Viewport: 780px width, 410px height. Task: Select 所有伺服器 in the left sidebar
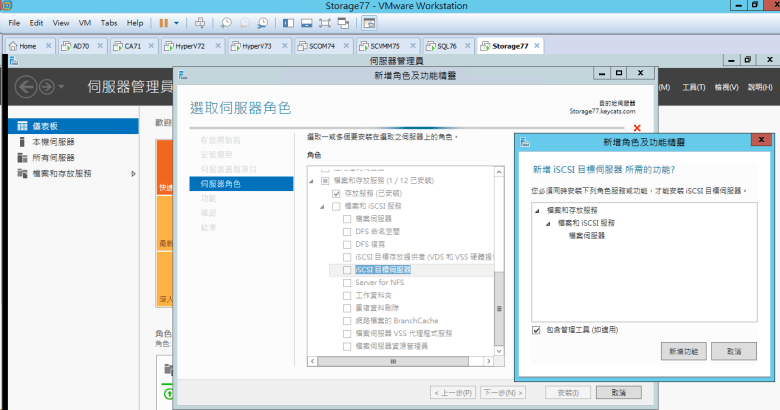click(x=53, y=158)
